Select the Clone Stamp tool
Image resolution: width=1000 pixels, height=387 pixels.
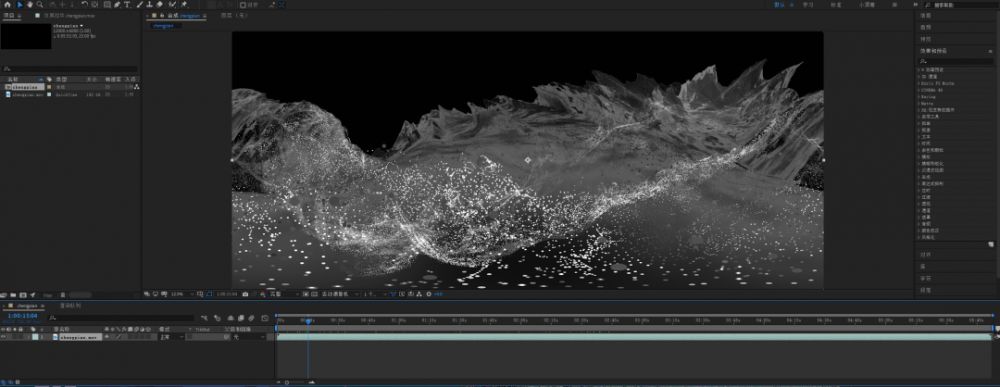(x=149, y=4)
